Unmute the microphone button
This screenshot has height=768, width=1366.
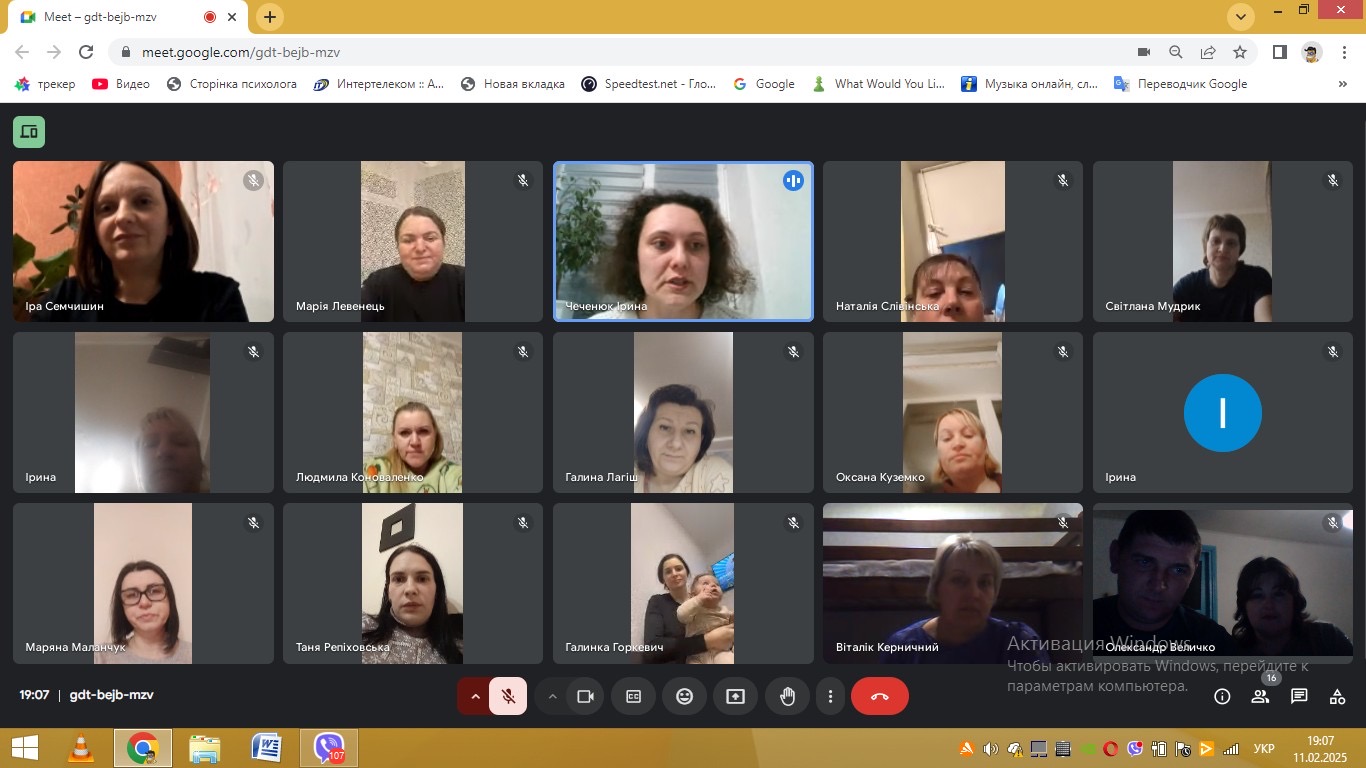click(508, 697)
